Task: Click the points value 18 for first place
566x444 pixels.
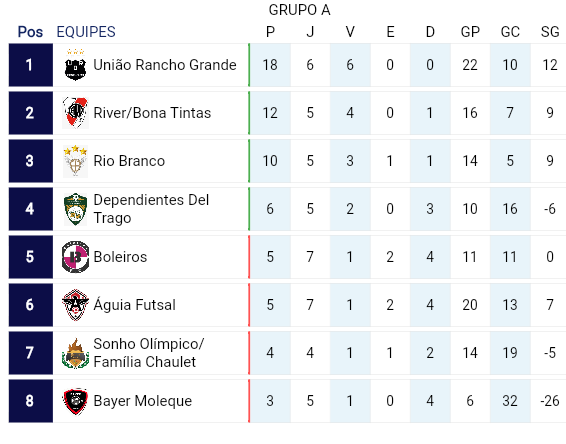Action: pyautogui.click(x=270, y=65)
